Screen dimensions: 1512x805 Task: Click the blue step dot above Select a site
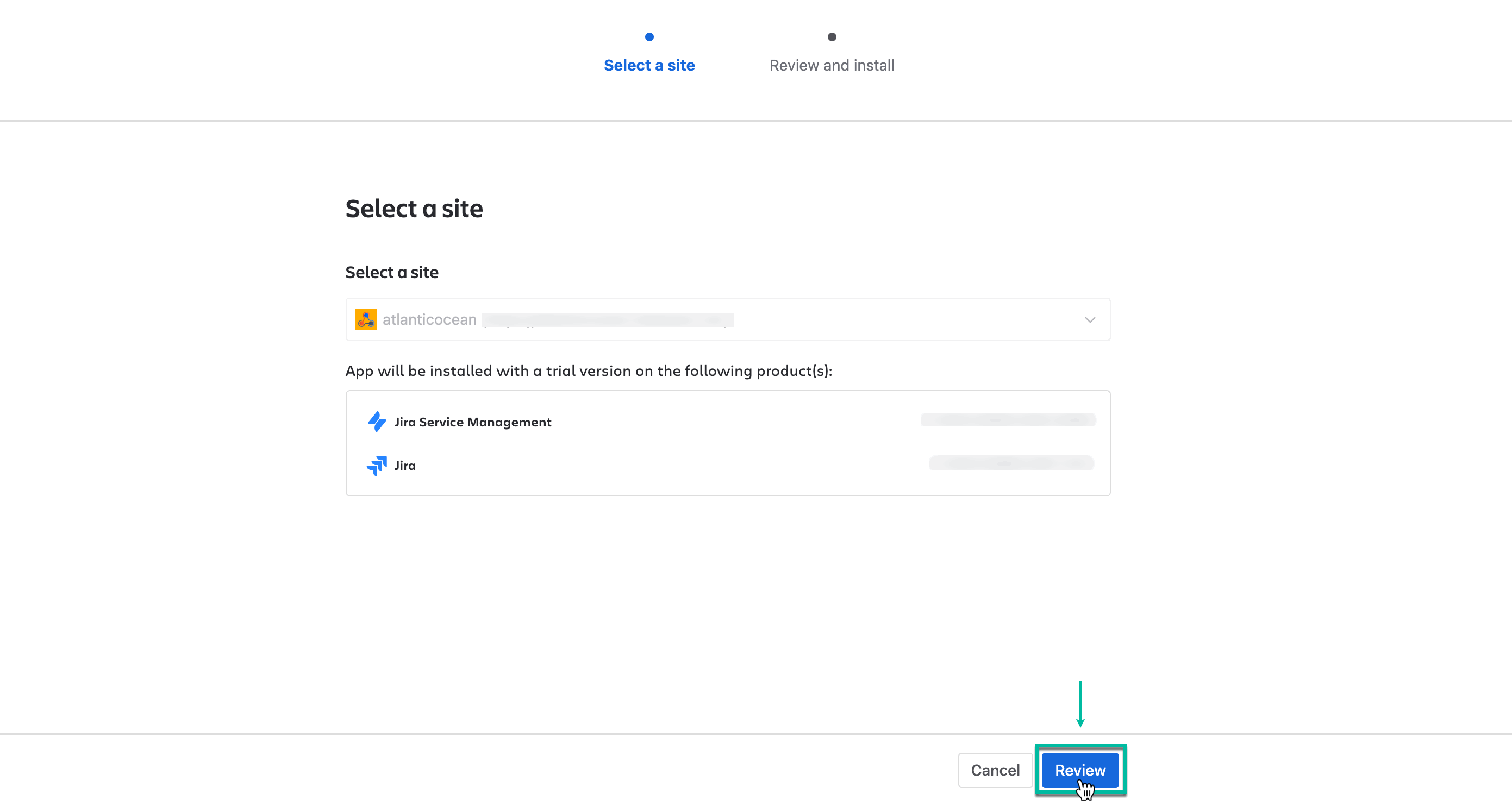coord(649,36)
